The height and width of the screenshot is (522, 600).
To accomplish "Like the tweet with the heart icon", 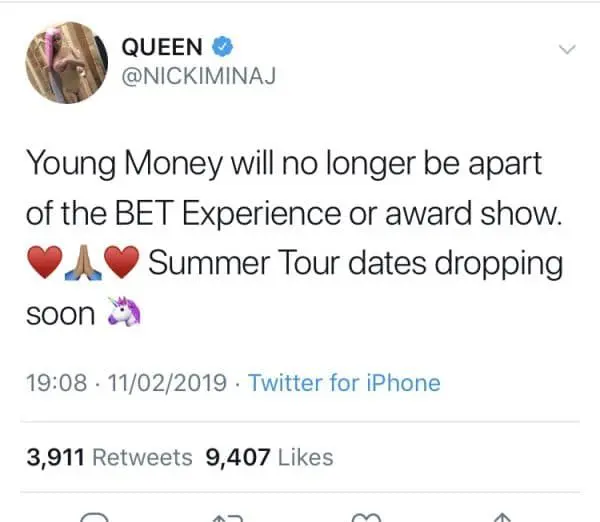I will pyautogui.click(x=366, y=517).
